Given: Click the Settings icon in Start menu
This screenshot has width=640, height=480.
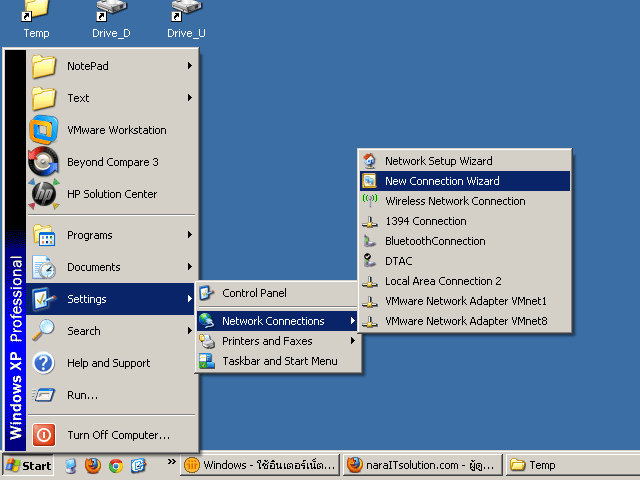Looking at the screenshot, I should [x=44, y=299].
